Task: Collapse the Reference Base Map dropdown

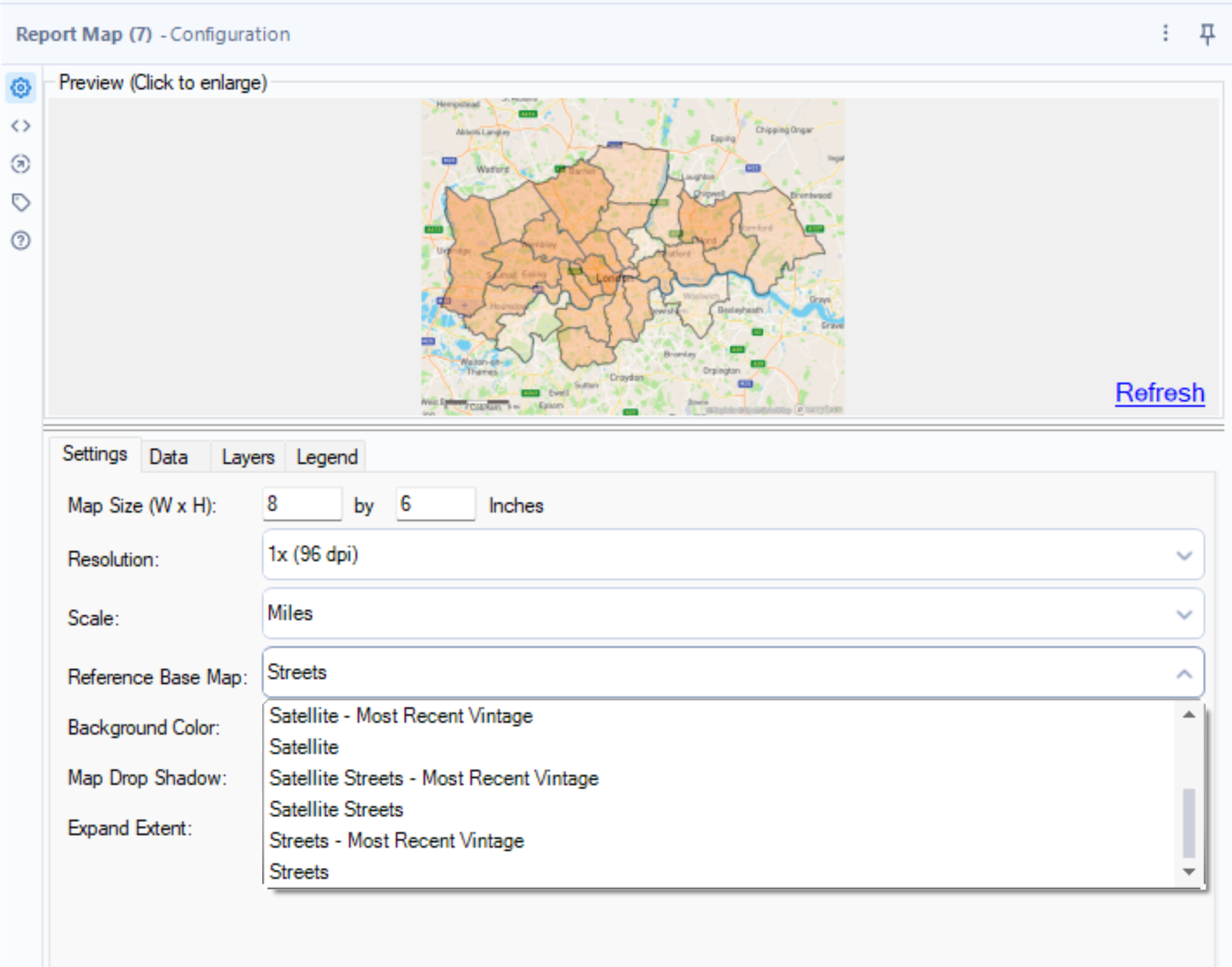Action: [x=1183, y=672]
